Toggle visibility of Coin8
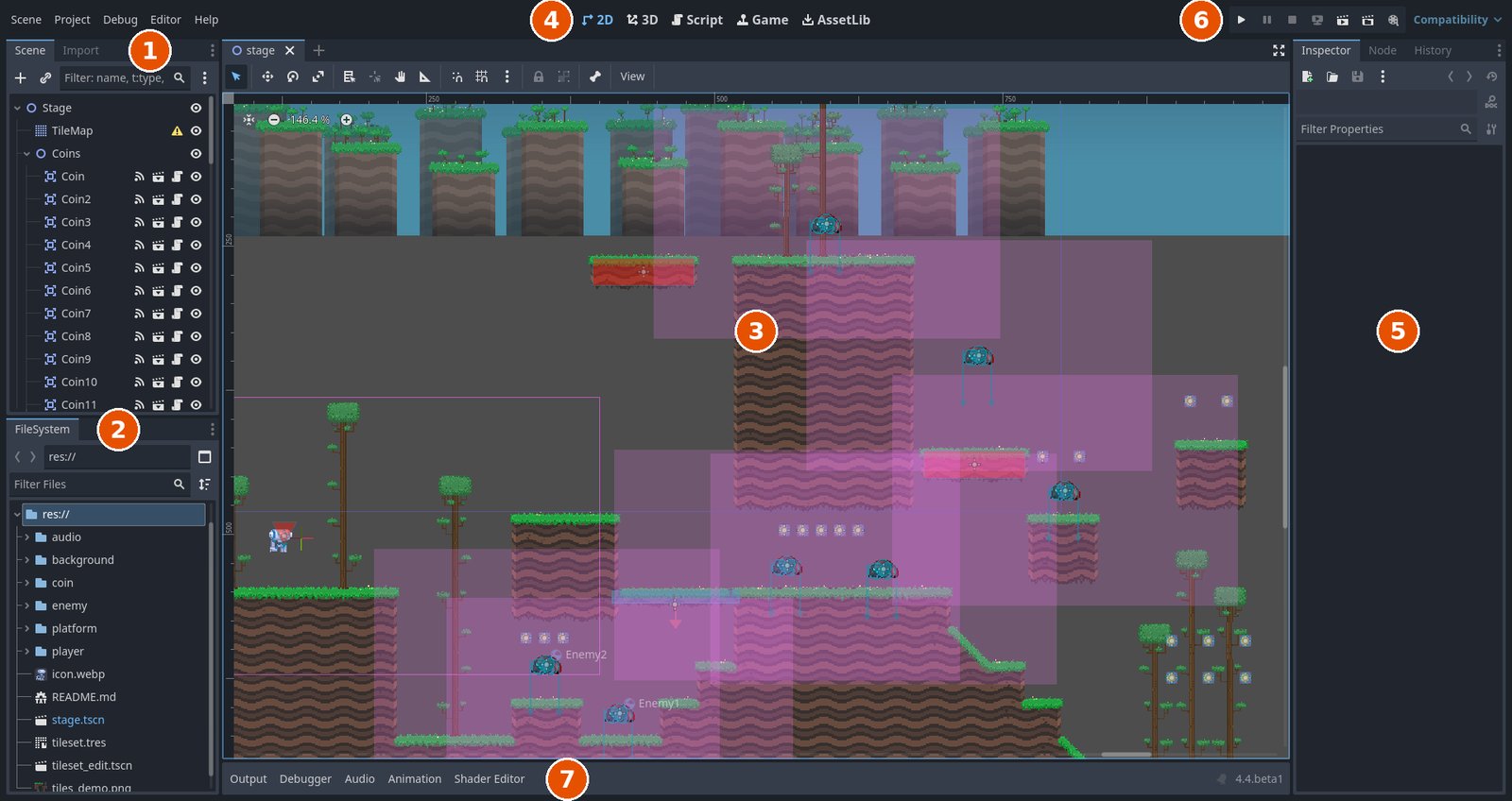The width and height of the screenshot is (1512, 801). click(x=196, y=336)
